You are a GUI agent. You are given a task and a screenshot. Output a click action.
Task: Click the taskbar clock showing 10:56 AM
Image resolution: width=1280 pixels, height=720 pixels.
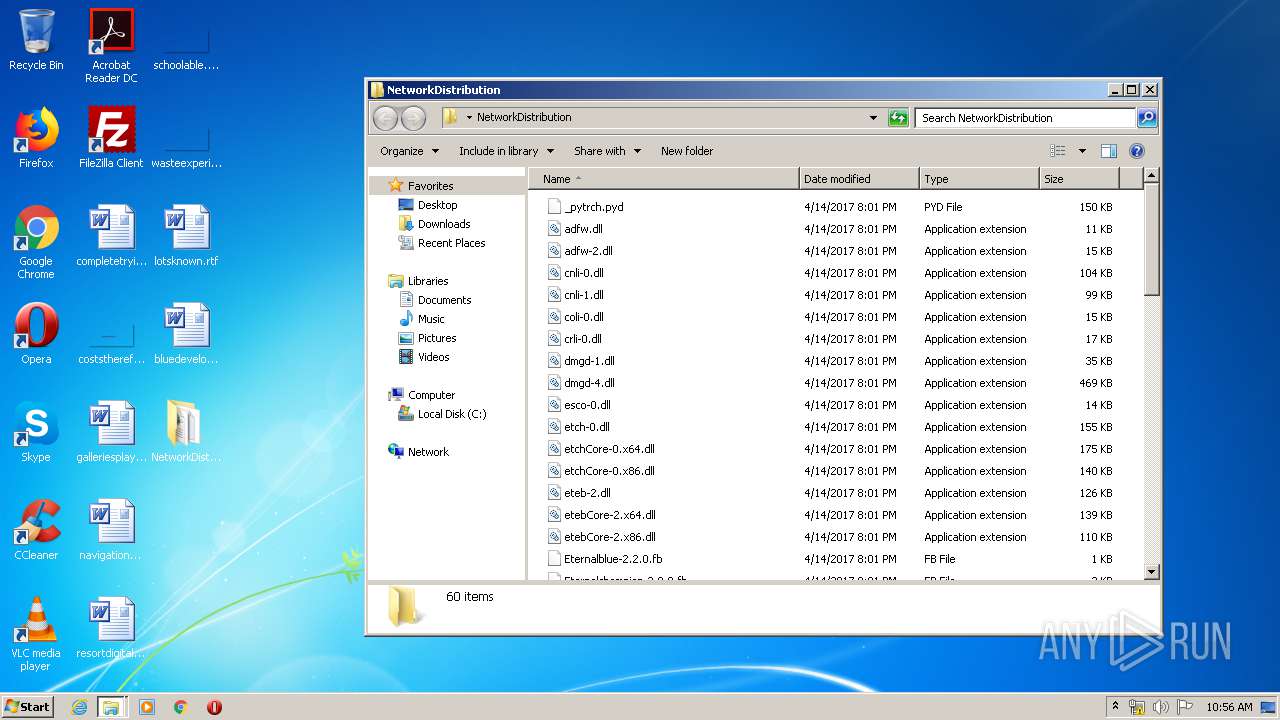click(1229, 707)
